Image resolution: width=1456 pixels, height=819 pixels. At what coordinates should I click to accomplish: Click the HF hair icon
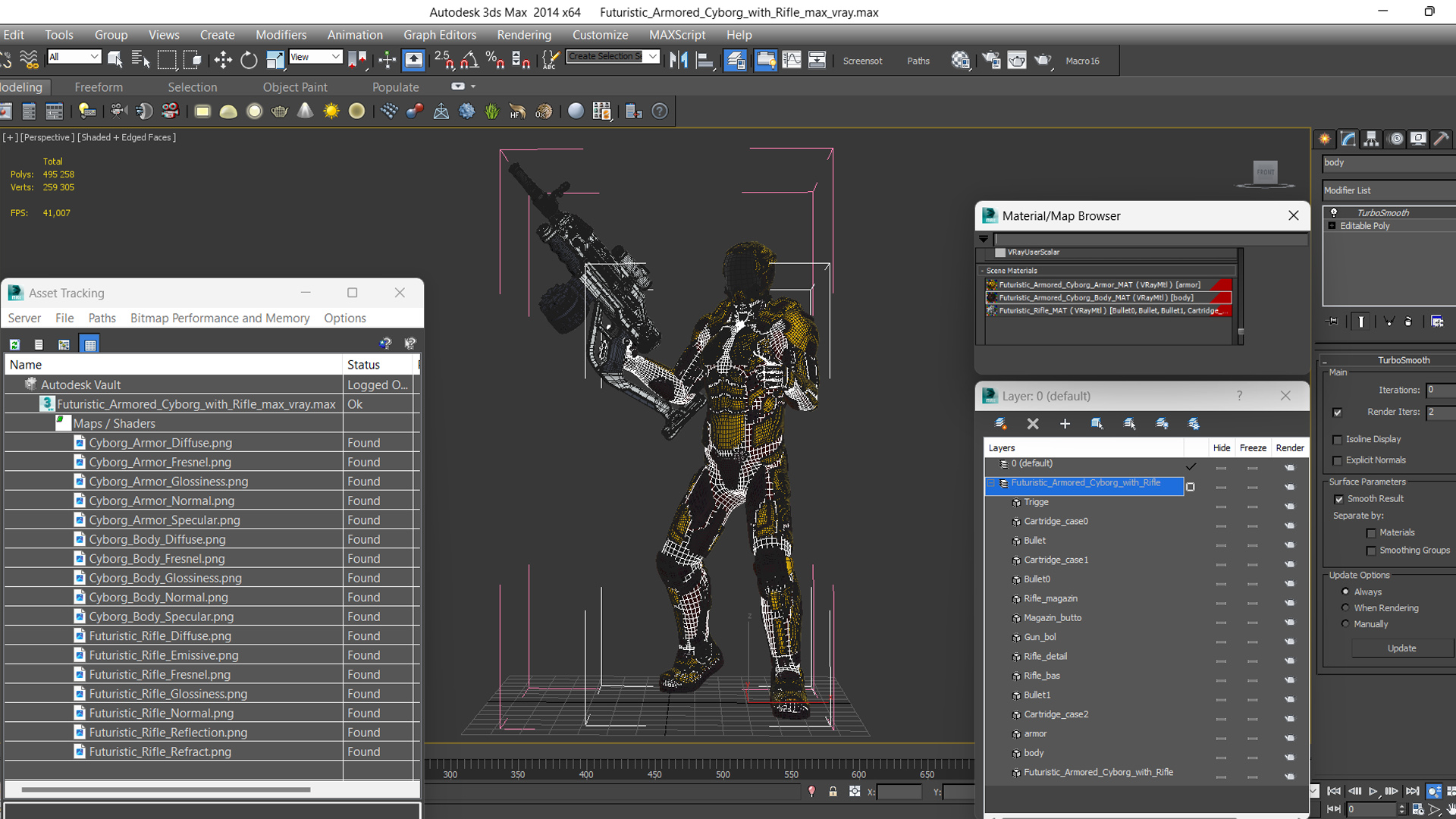point(518,111)
